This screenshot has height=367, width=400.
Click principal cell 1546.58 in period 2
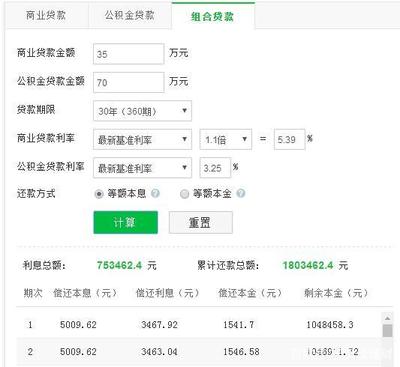tap(241, 352)
